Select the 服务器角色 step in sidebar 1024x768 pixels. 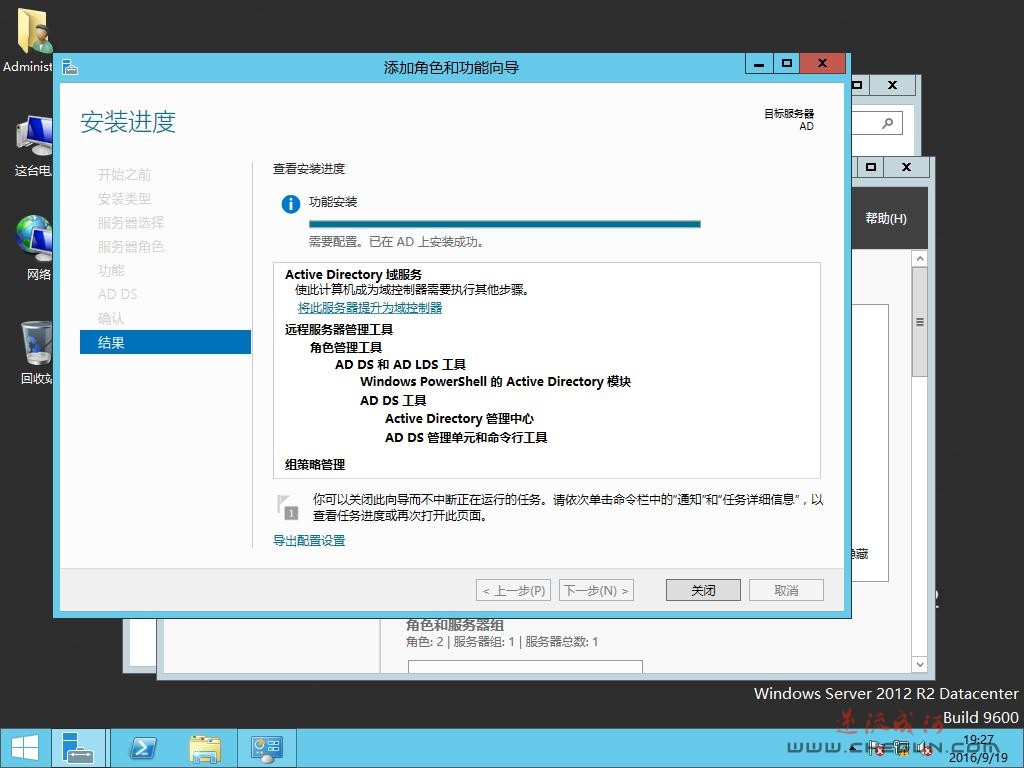131,247
